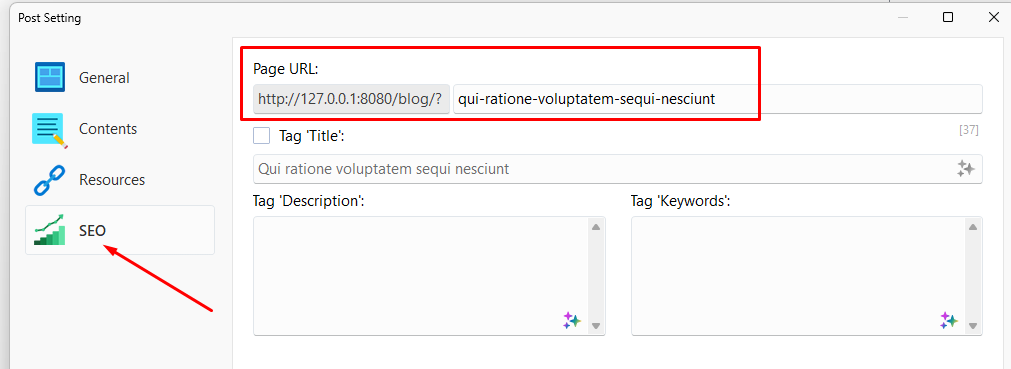This screenshot has width=1011, height=369.
Task: Click the http://127.0.0.1:8080/blog/? prefix box
Action: coord(351,99)
